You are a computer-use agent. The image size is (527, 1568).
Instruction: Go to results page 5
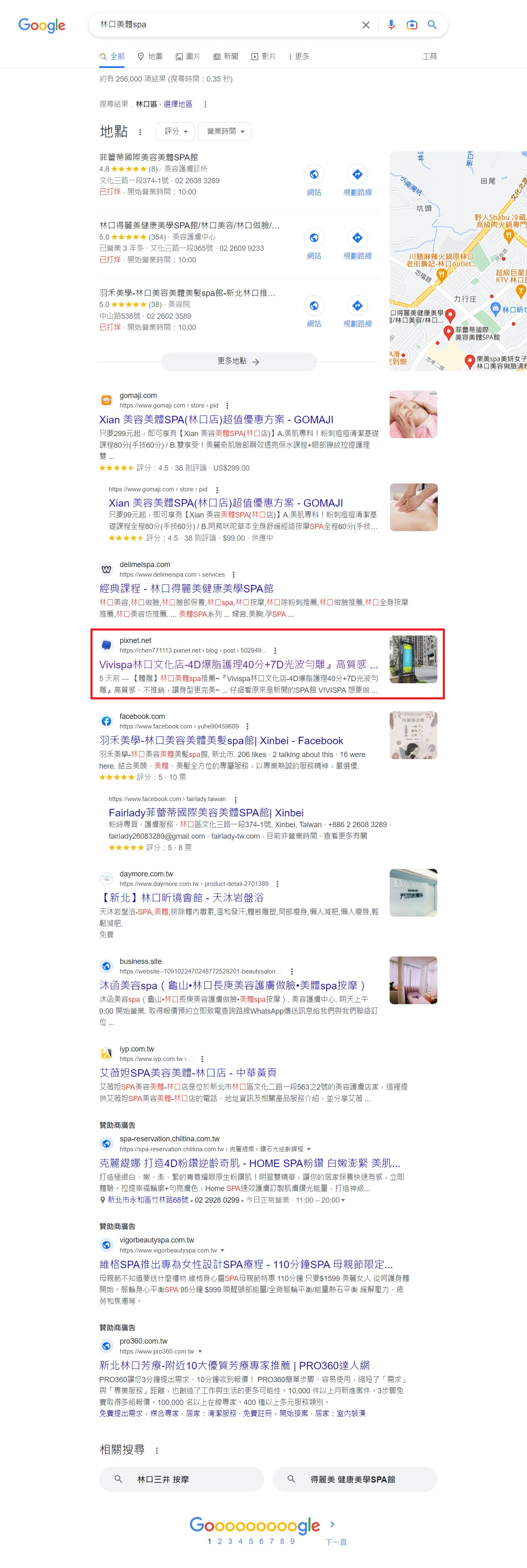(x=250, y=1542)
